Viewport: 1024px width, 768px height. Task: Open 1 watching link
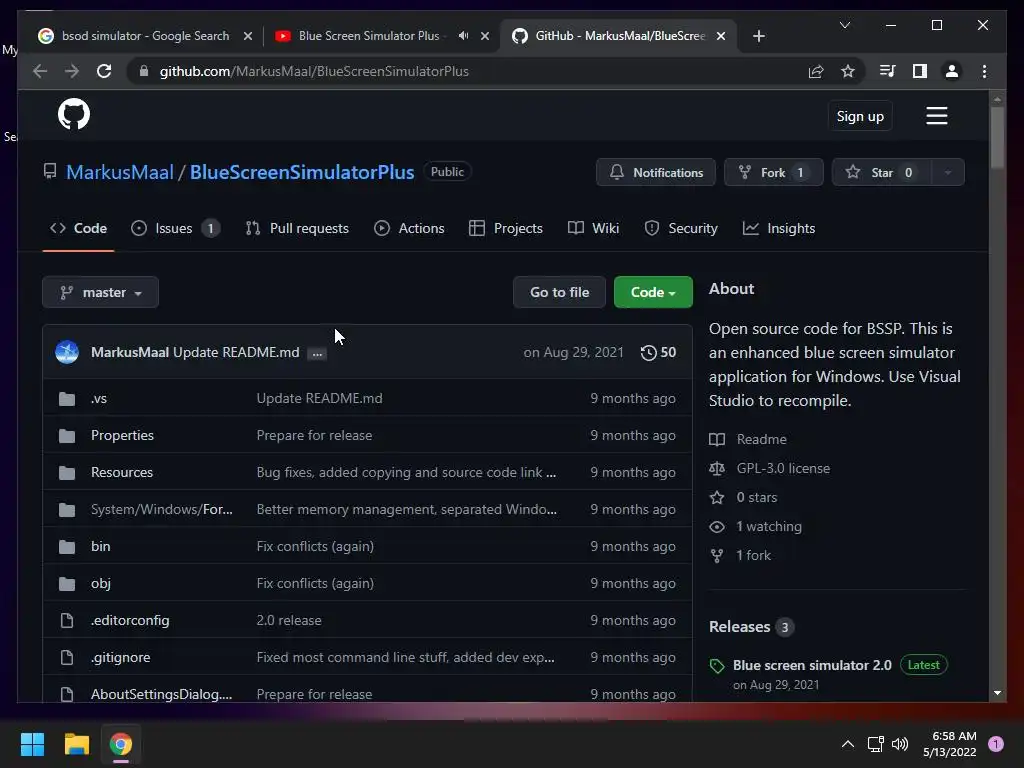(x=769, y=526)
